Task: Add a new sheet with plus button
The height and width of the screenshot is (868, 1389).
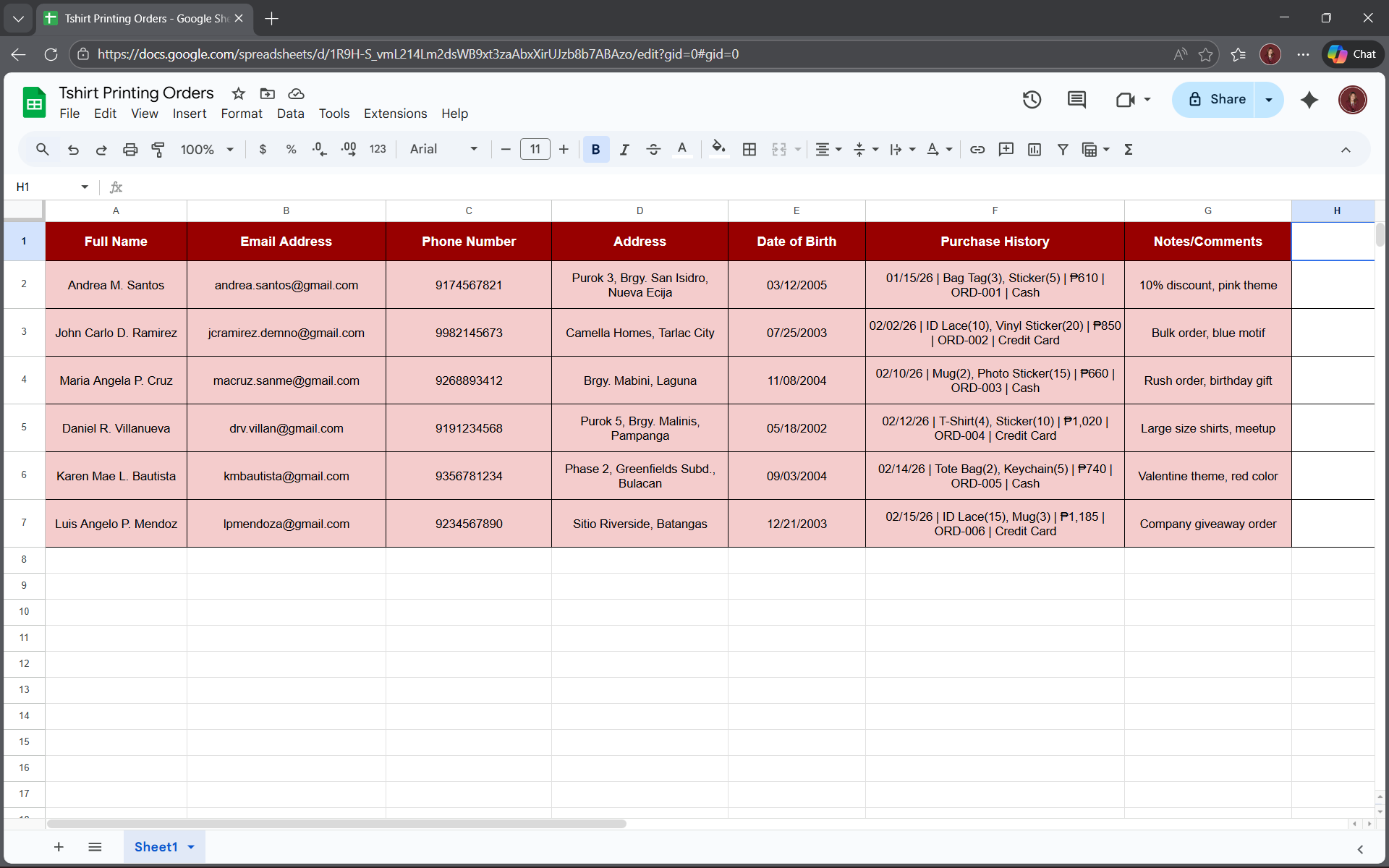Action: pyautogui.click(x=59, y=847)
